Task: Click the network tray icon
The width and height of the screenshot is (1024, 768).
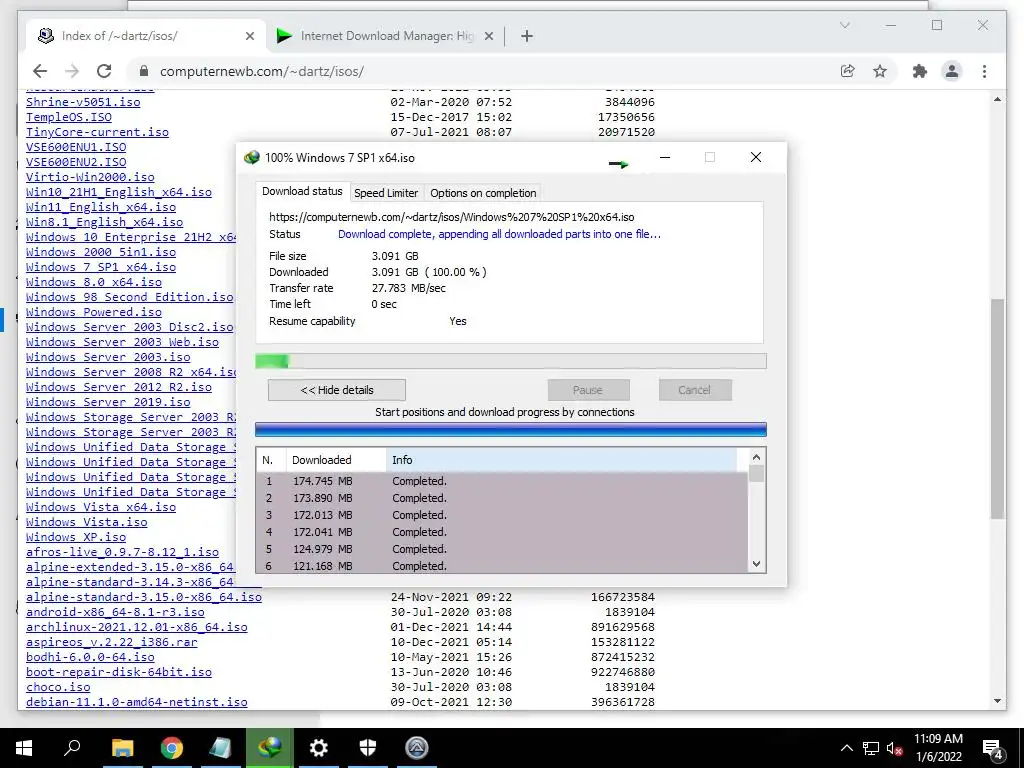Action: (x=871, y=748)
